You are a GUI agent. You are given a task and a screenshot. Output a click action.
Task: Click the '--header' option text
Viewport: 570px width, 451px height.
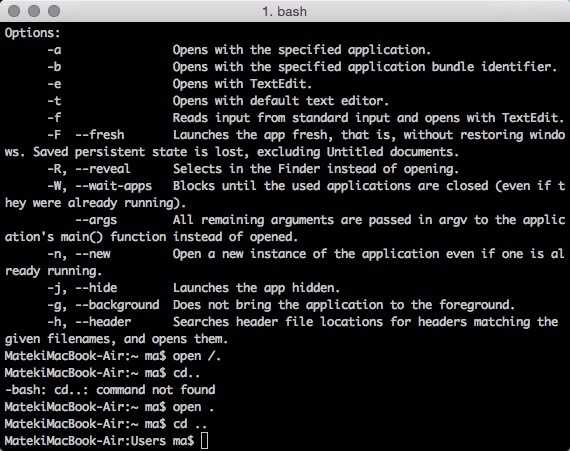click(103, 322)
